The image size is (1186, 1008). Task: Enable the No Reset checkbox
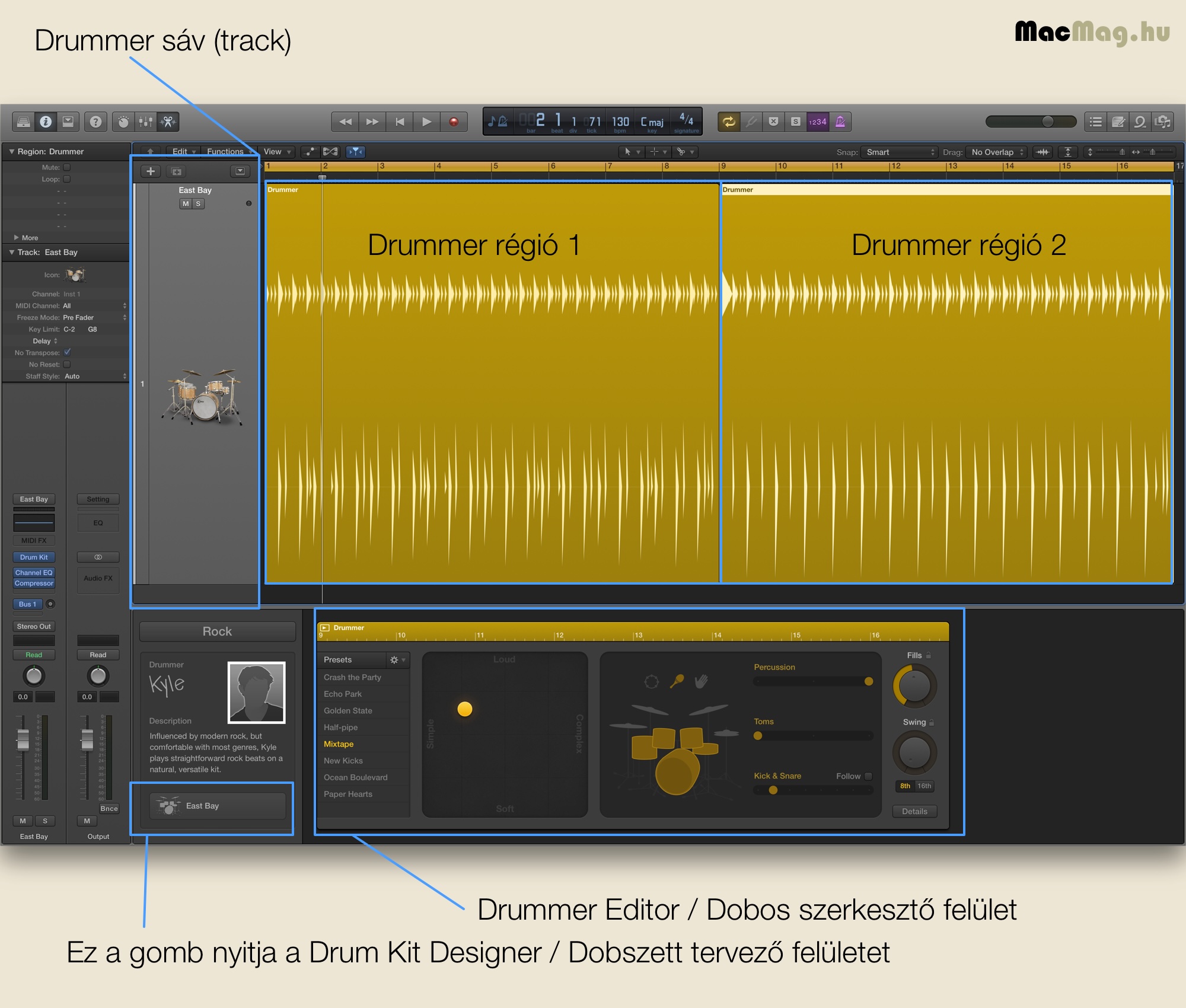[67, 364]
